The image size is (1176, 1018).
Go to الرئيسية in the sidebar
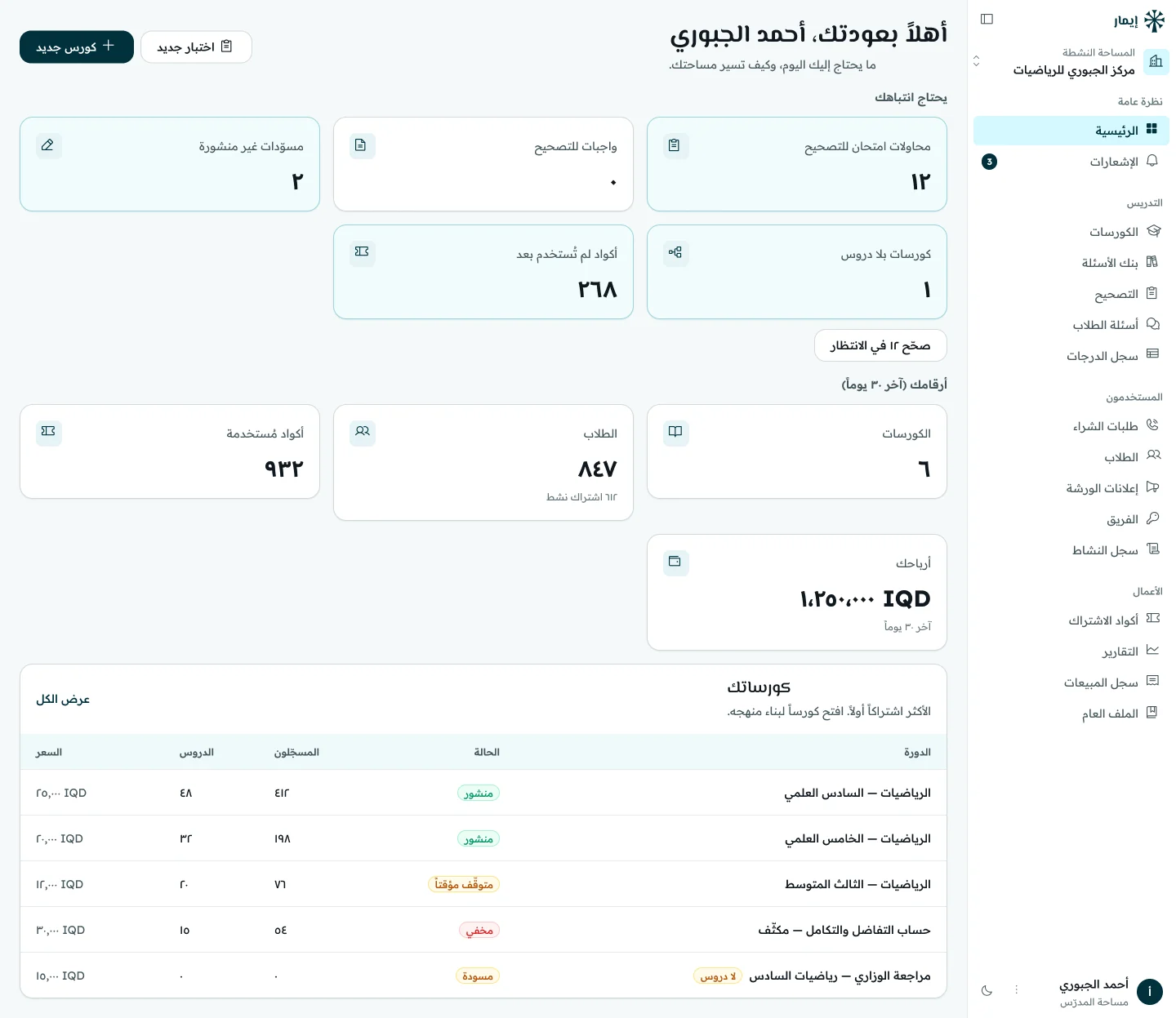[1071, 131]
